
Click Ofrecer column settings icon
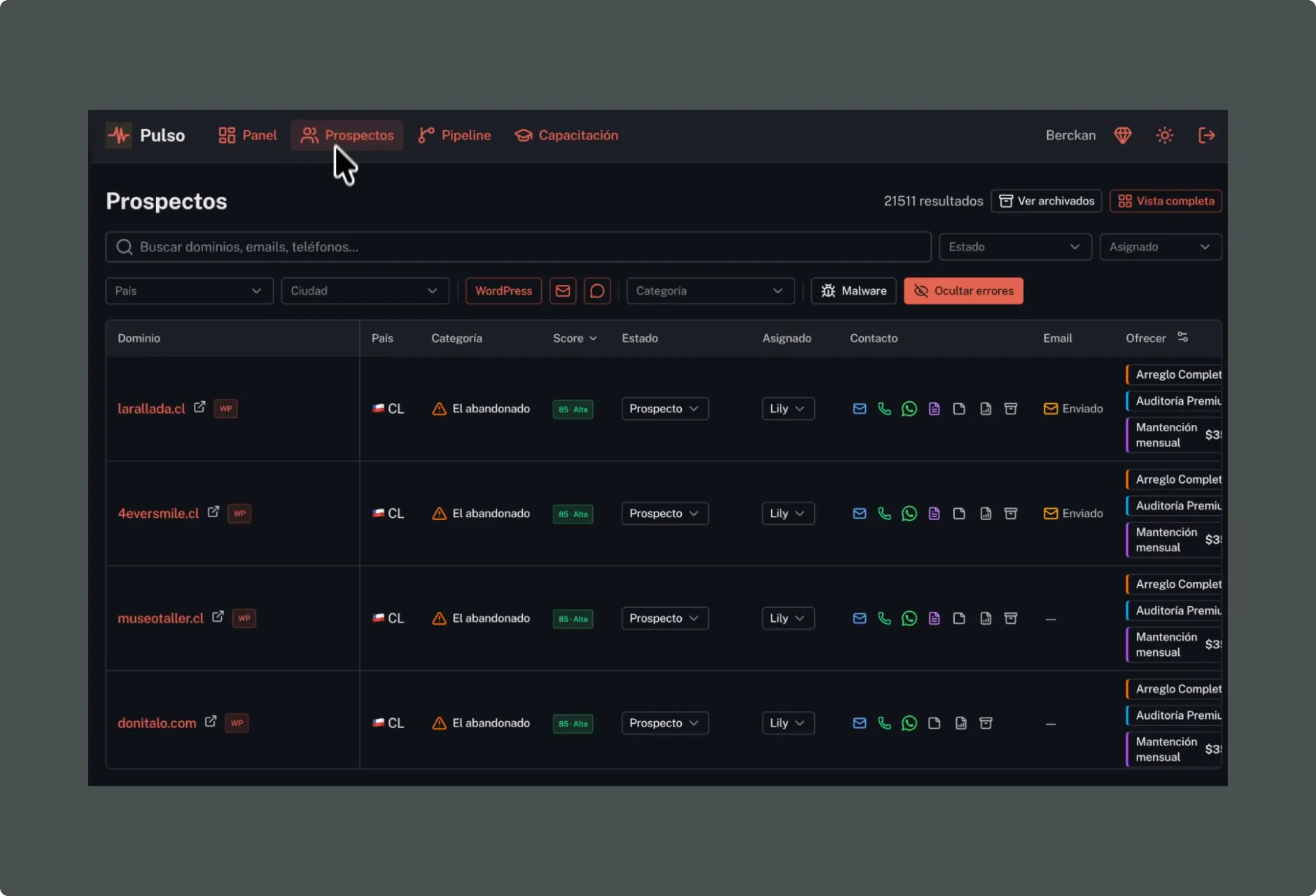coord(1182,337)
